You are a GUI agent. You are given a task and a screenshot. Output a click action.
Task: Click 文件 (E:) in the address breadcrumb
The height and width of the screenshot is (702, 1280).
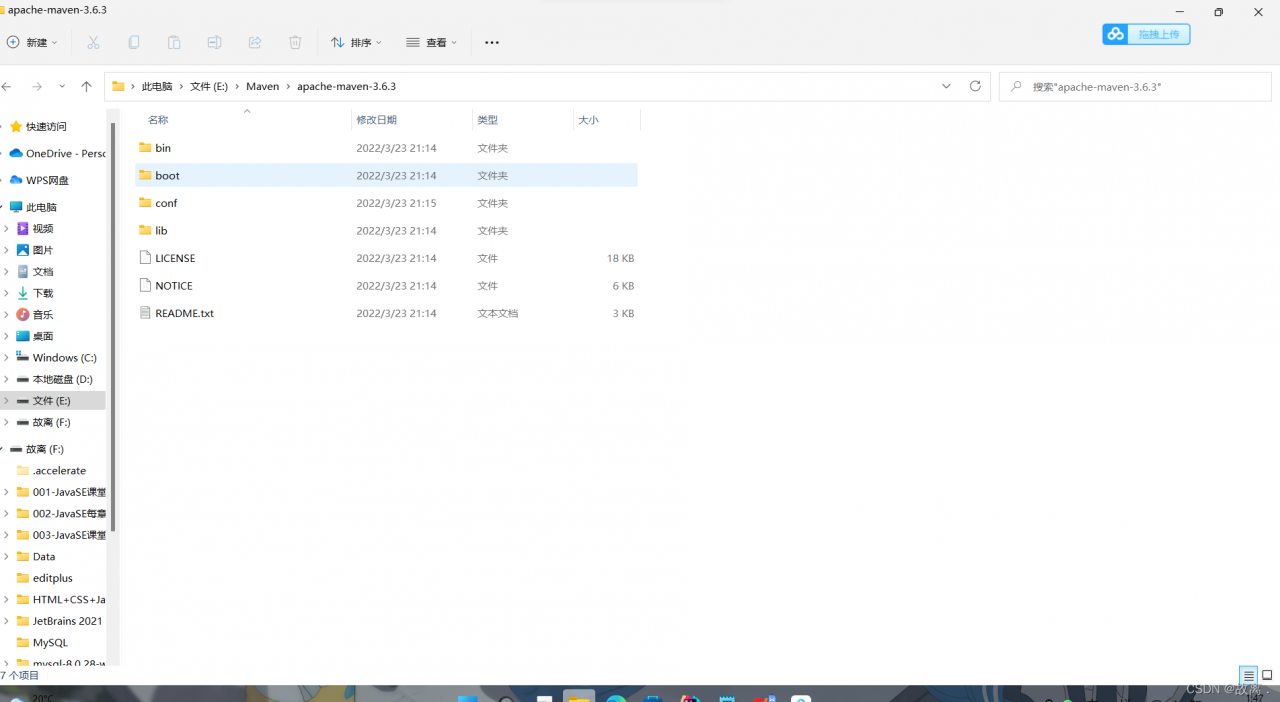[209, 87]
